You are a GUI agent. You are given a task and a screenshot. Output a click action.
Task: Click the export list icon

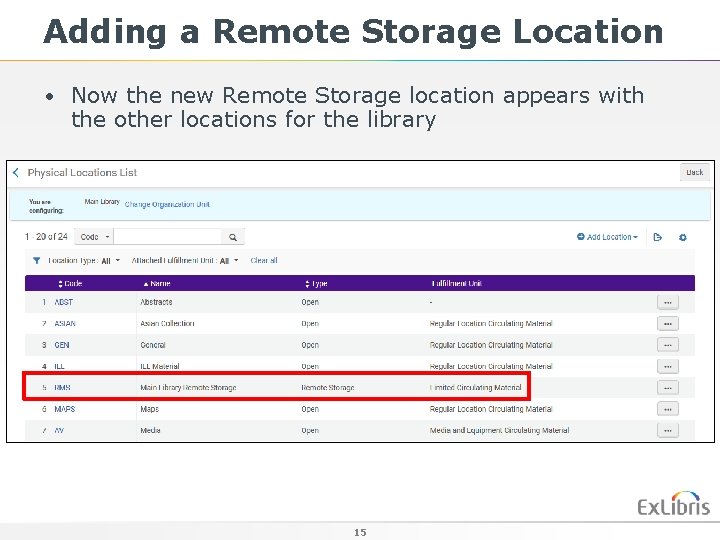point(658,237)
